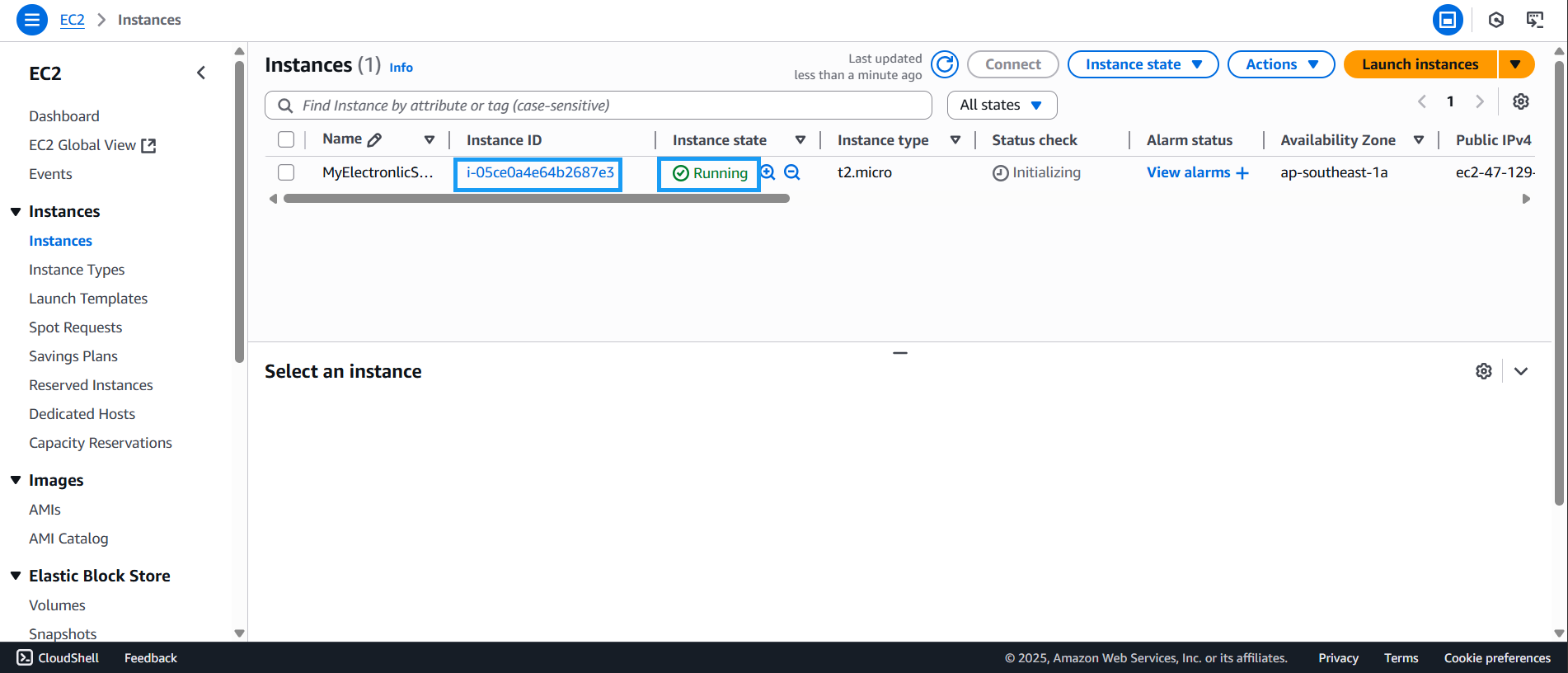Open the EC2 Global View external link
This screenshot has width=1568, height=673.
coord(92,145)
